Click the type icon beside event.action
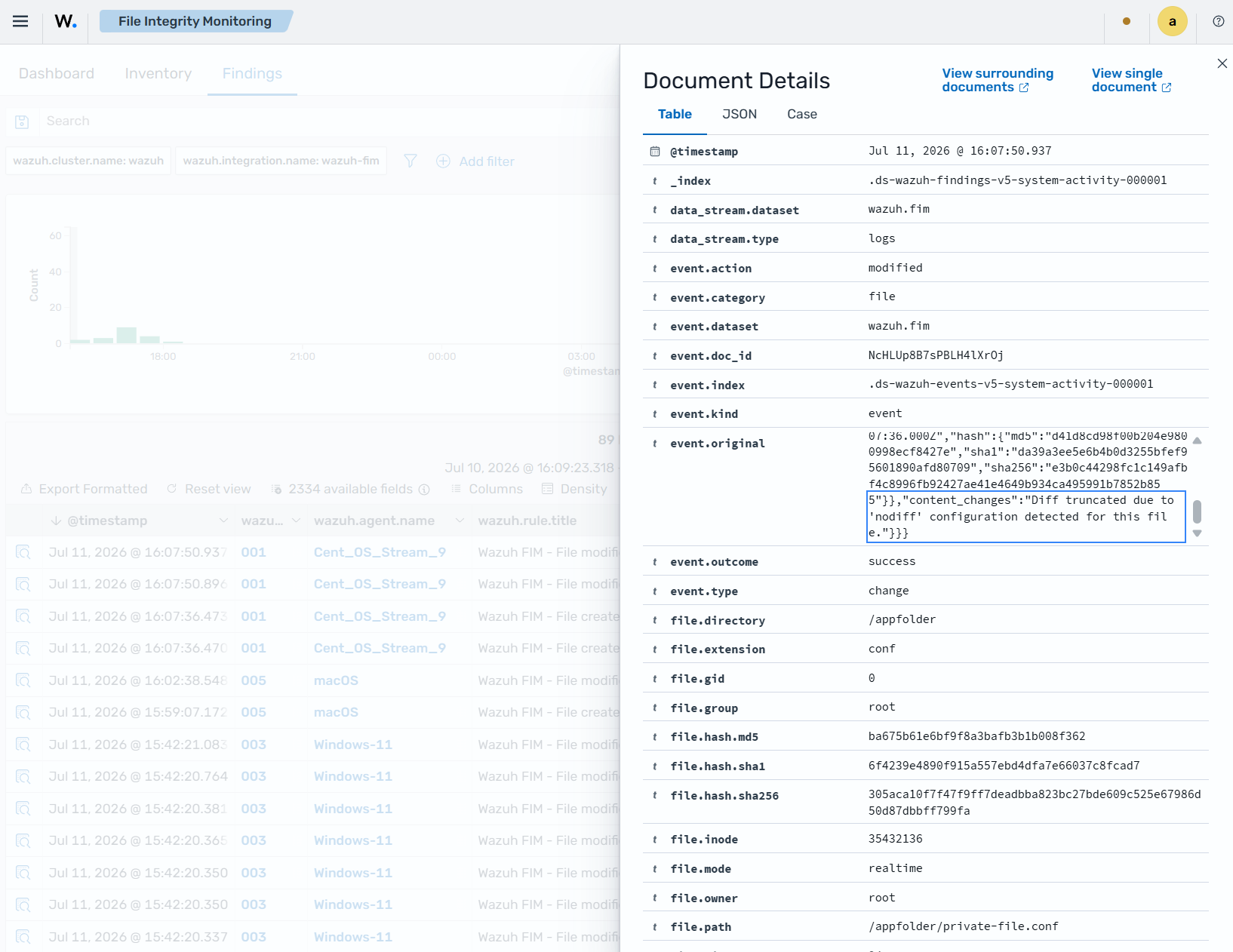1233x952 pixels. click(x=655, y=269)
